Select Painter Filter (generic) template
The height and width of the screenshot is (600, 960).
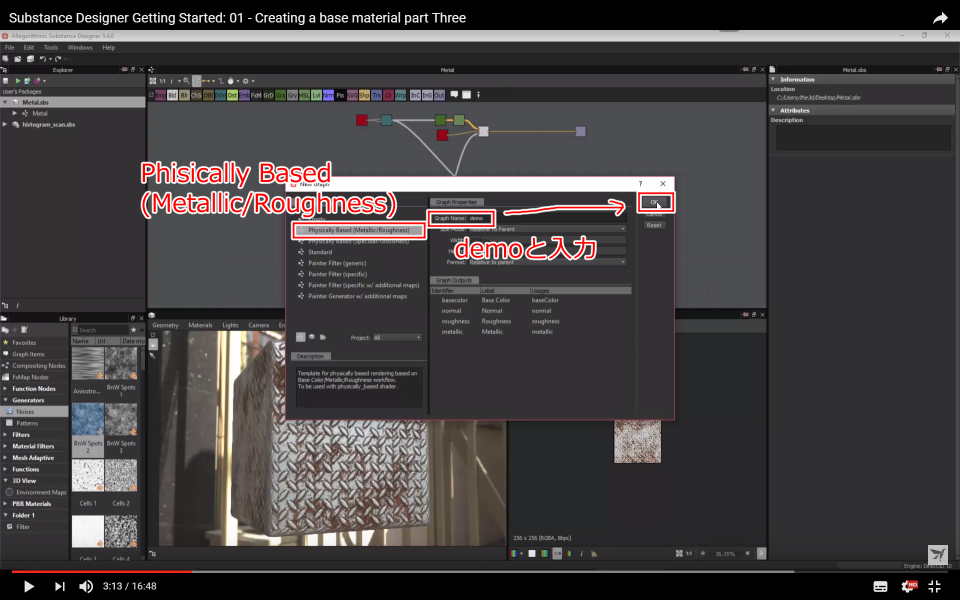(337, 263)
